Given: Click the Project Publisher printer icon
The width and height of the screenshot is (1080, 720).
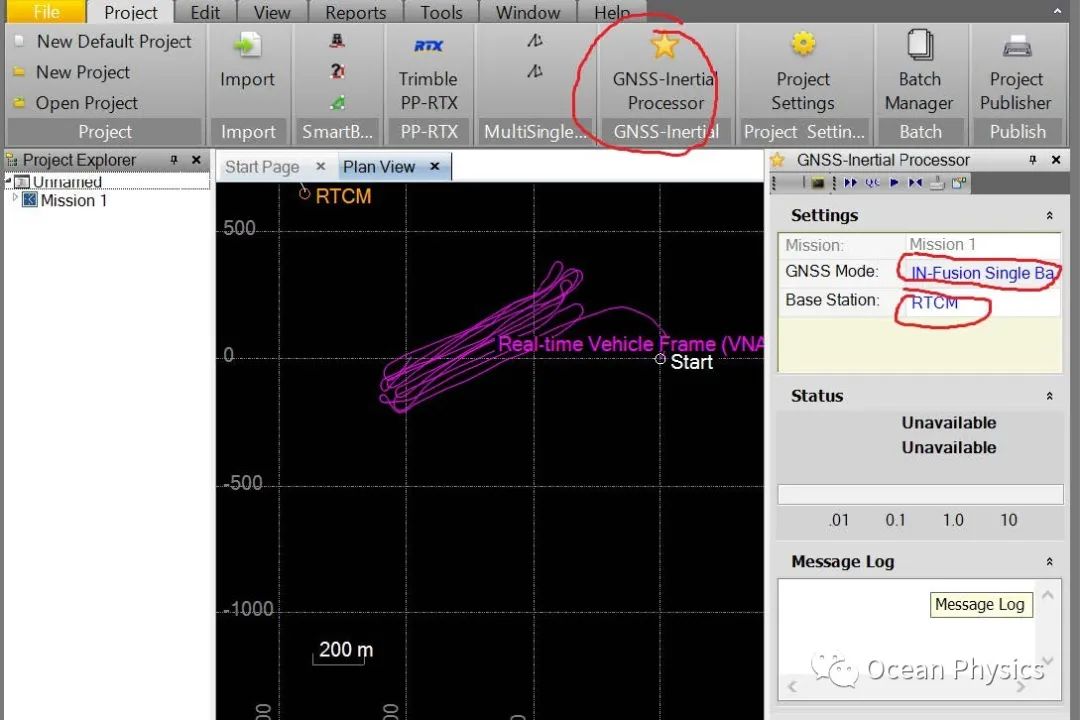Looking at the screenshot, I should [x=1016, y=46].
